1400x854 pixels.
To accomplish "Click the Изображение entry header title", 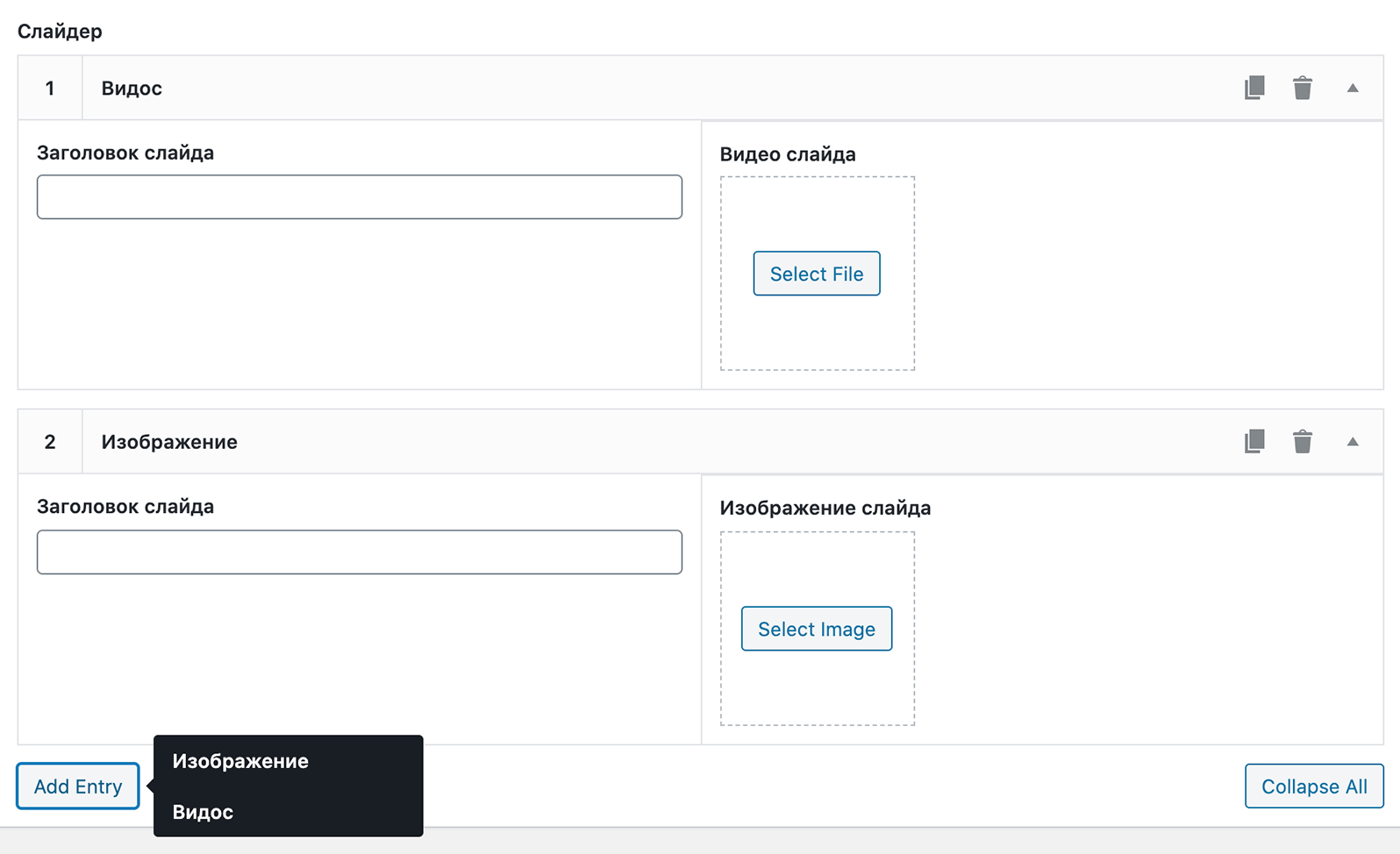I will tap(169, 442).
